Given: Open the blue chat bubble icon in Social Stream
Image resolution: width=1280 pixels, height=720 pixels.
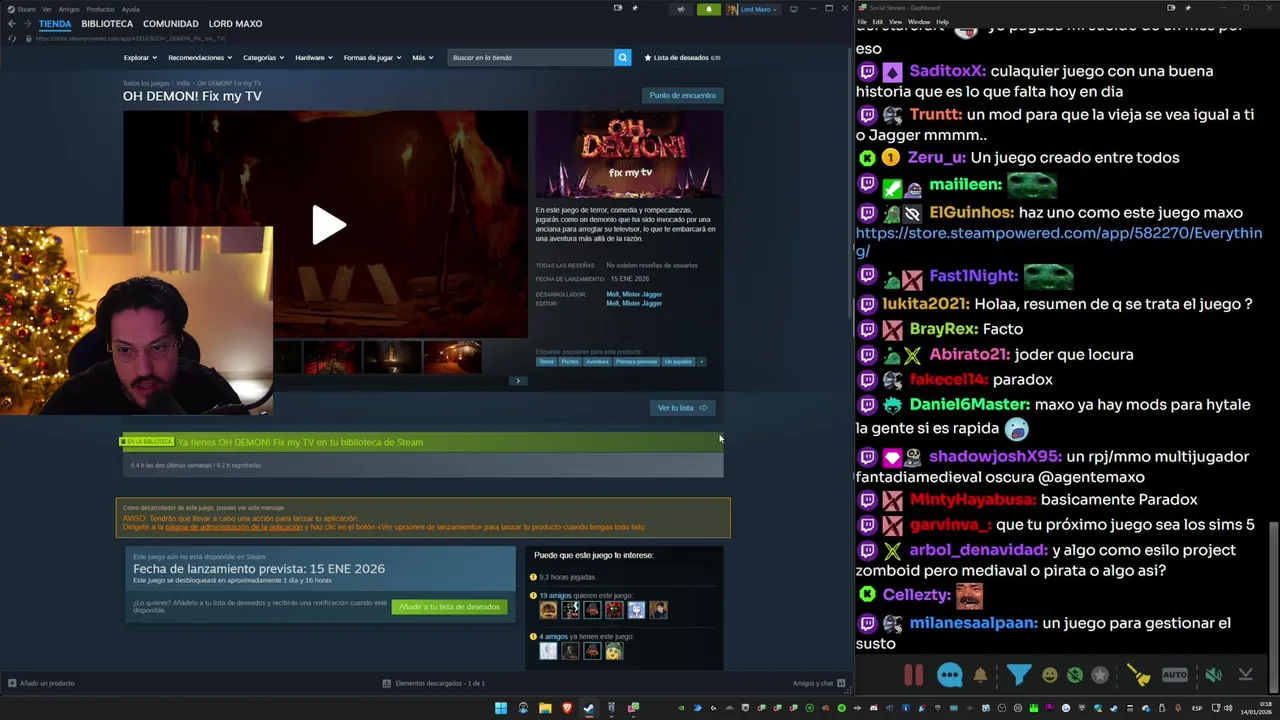Looking at the screenshot, I should (x=949, y=675).
